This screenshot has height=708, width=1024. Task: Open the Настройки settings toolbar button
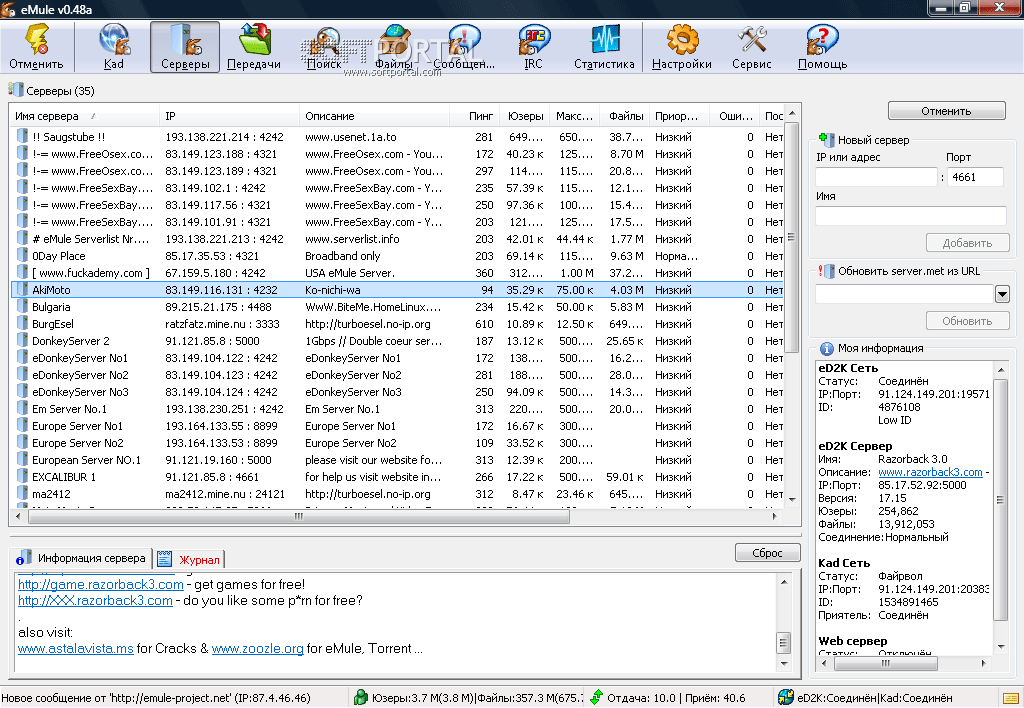pyautogui.click(x=682, y=47)
